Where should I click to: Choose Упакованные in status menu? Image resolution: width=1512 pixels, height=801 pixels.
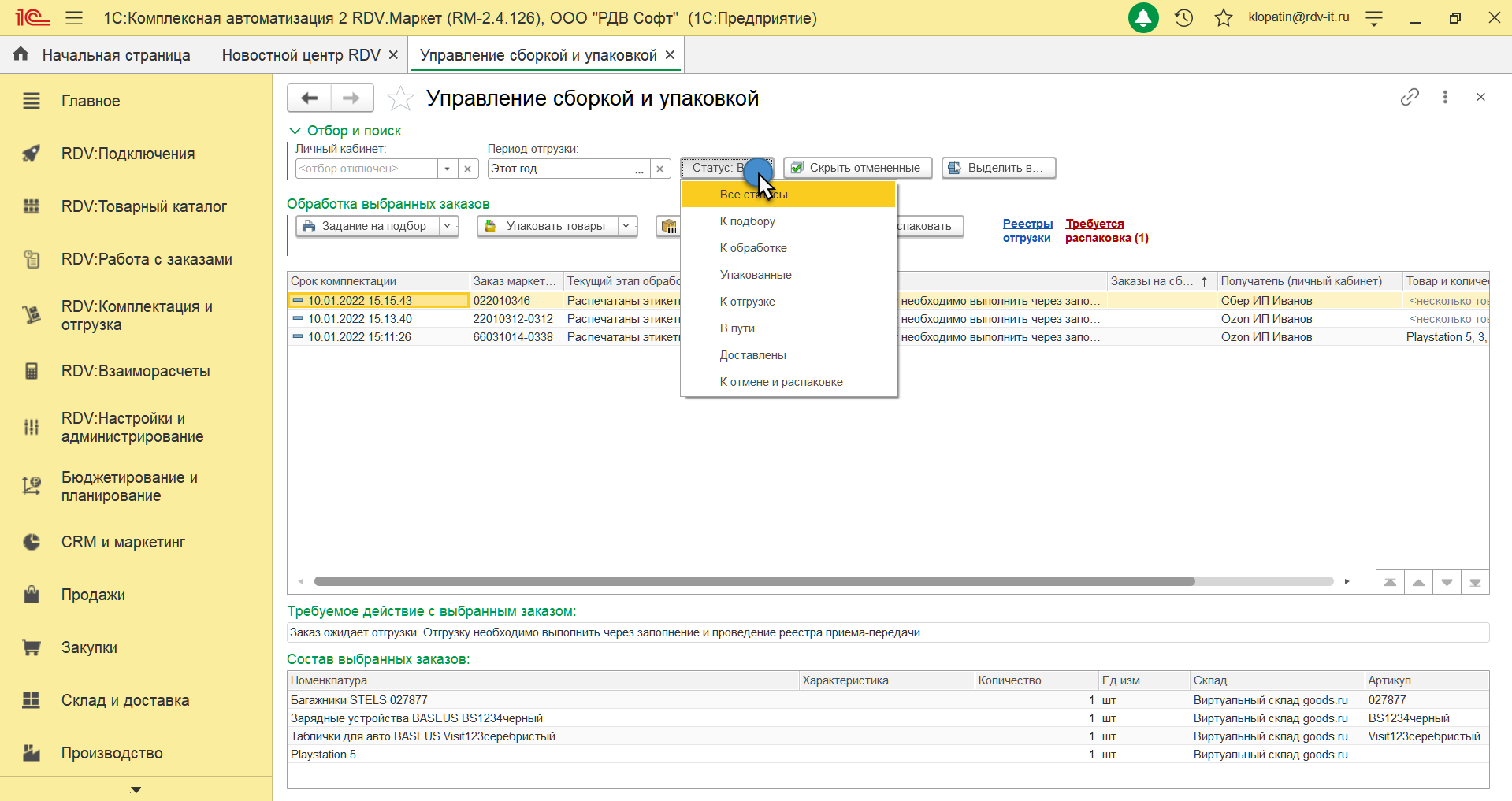pyautogui.click(x=755, y=275)
